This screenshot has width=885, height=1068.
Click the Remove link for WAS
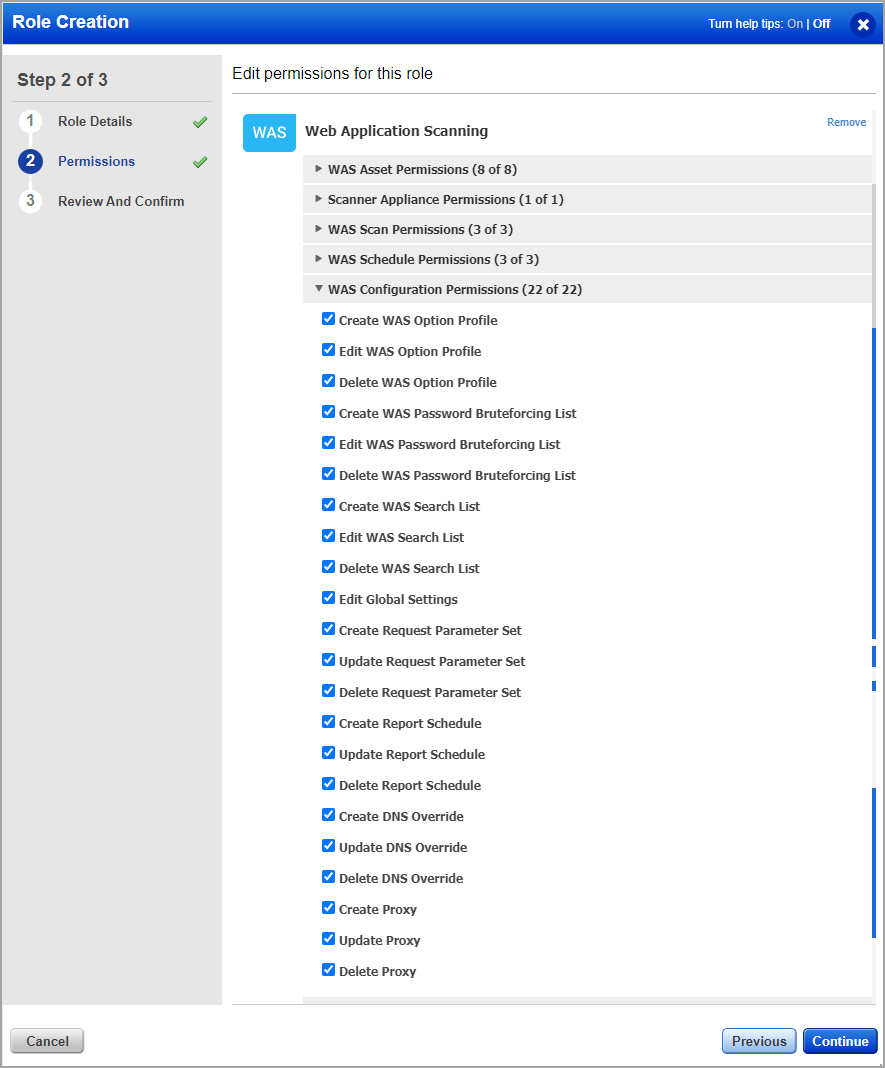pyautogui.click(x=846, y=122)
